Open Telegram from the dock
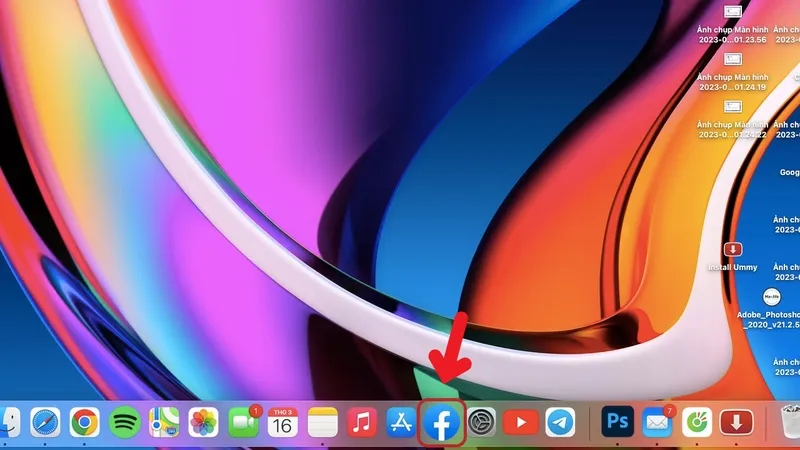Viewport: 800px width, 450px height. [560, 423]
